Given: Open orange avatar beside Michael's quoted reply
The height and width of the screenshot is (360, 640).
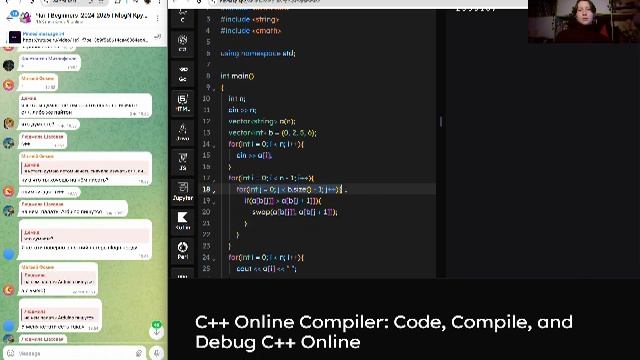Looking at the screenshot, I should 9,289.
